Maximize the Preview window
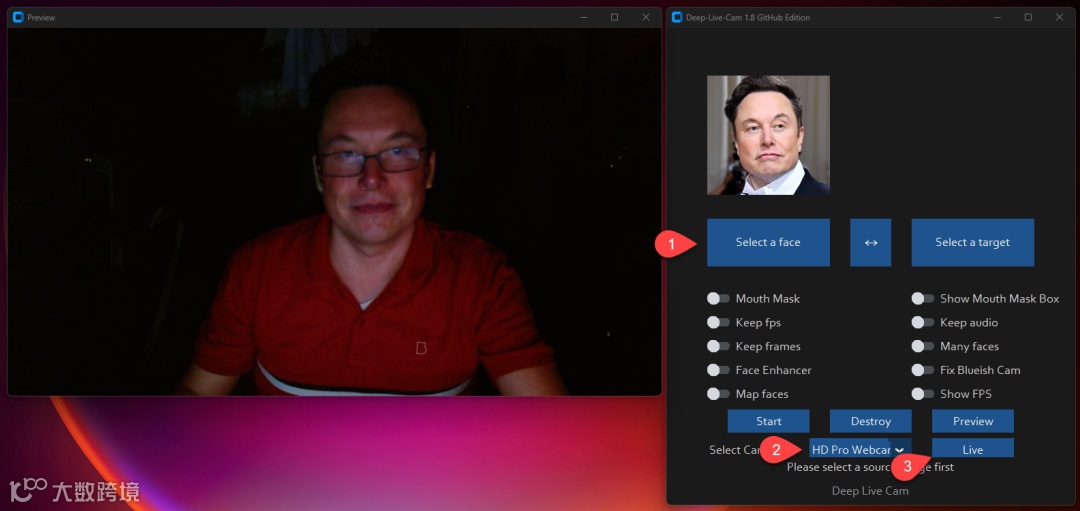 [614, 17]
